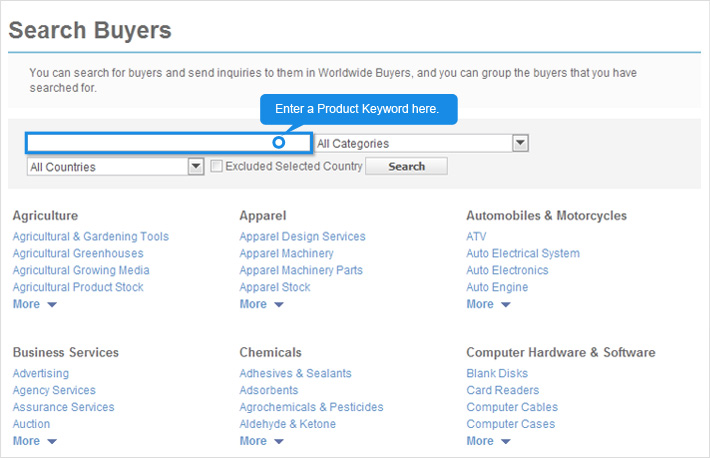Click Agrochemicals & Pesticides link

tap(311, 408)
